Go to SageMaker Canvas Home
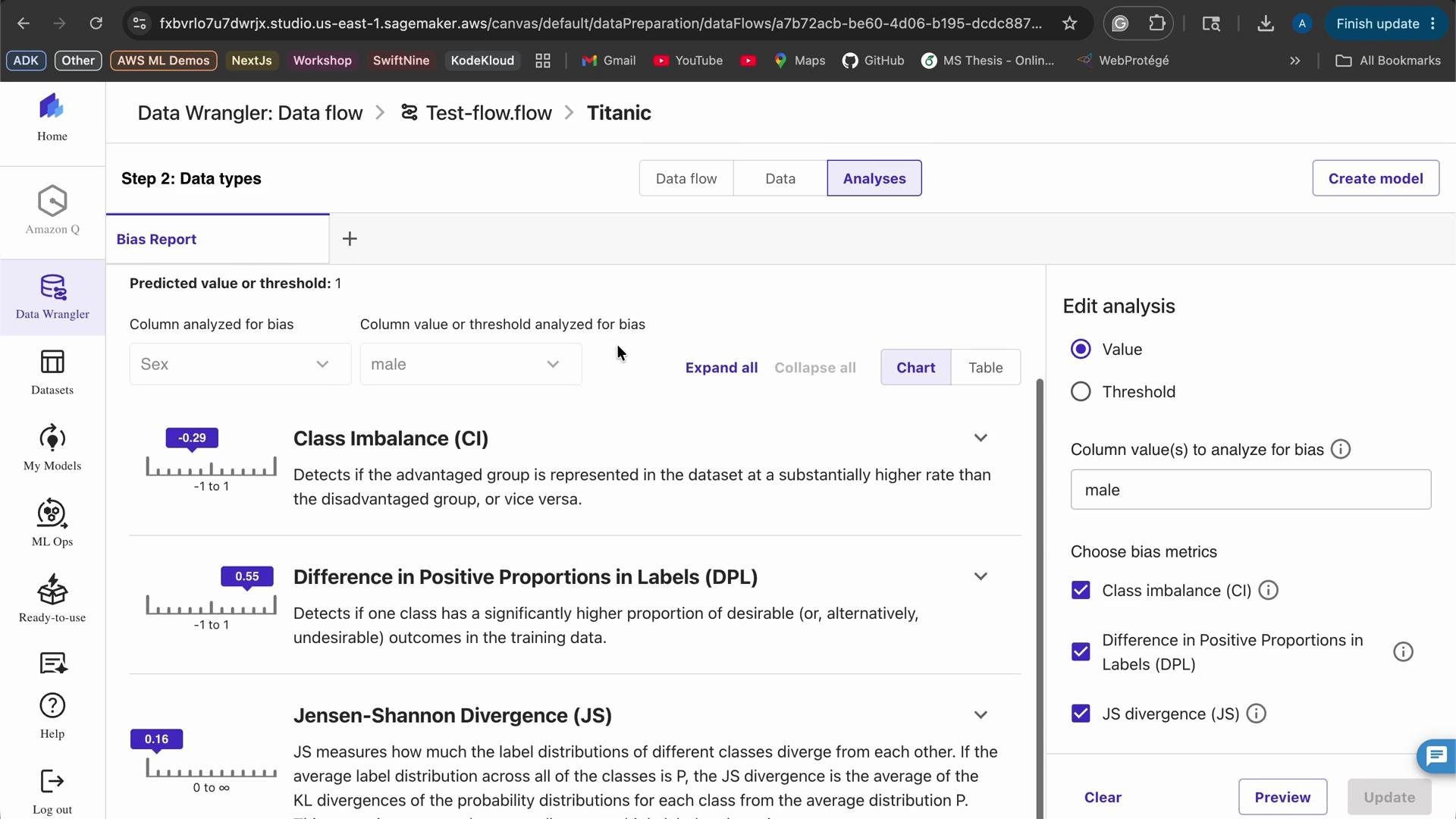This screenshot has height=819, width=1456. pos(52,118)
